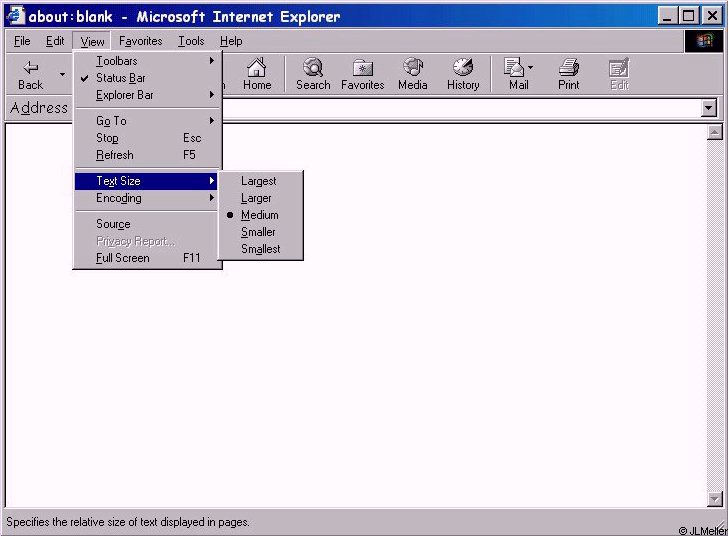Image resolution: width=728 pixels, height=536 pixels.
Task: Click the Edit toolbar icon
Action: (x=619, y=68)
